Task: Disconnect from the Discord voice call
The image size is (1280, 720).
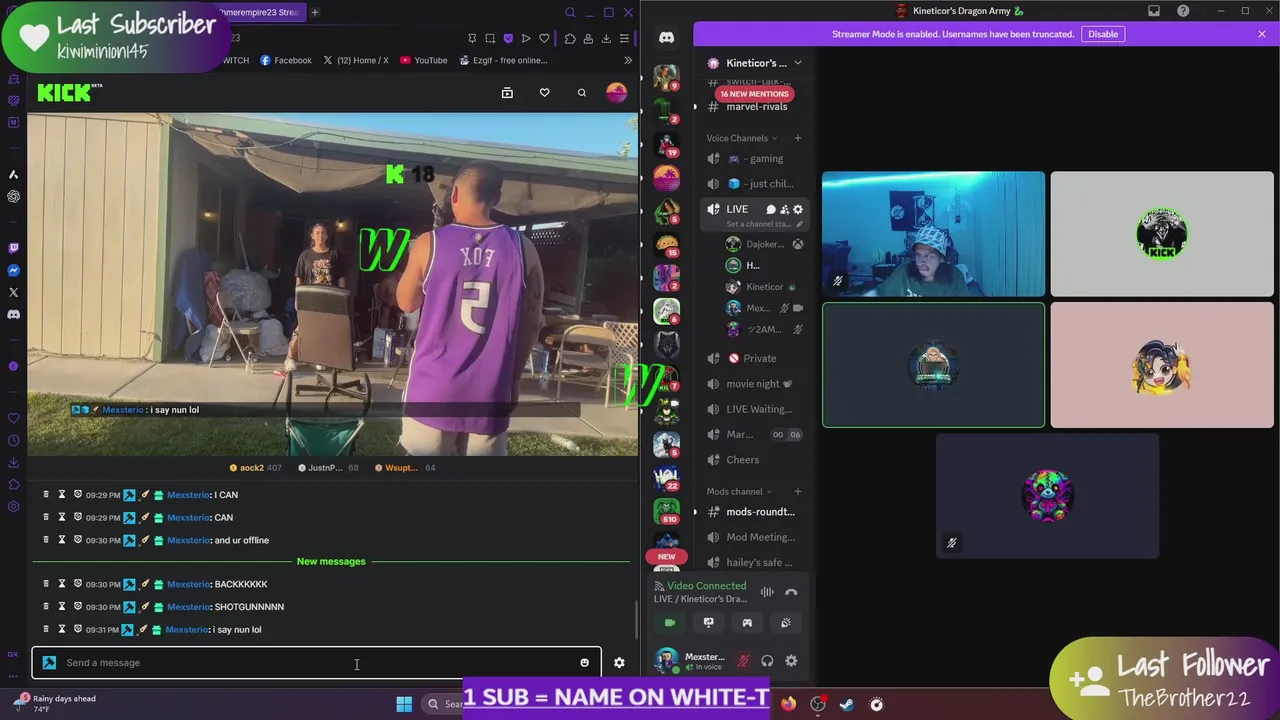Action: click(791, 592)
